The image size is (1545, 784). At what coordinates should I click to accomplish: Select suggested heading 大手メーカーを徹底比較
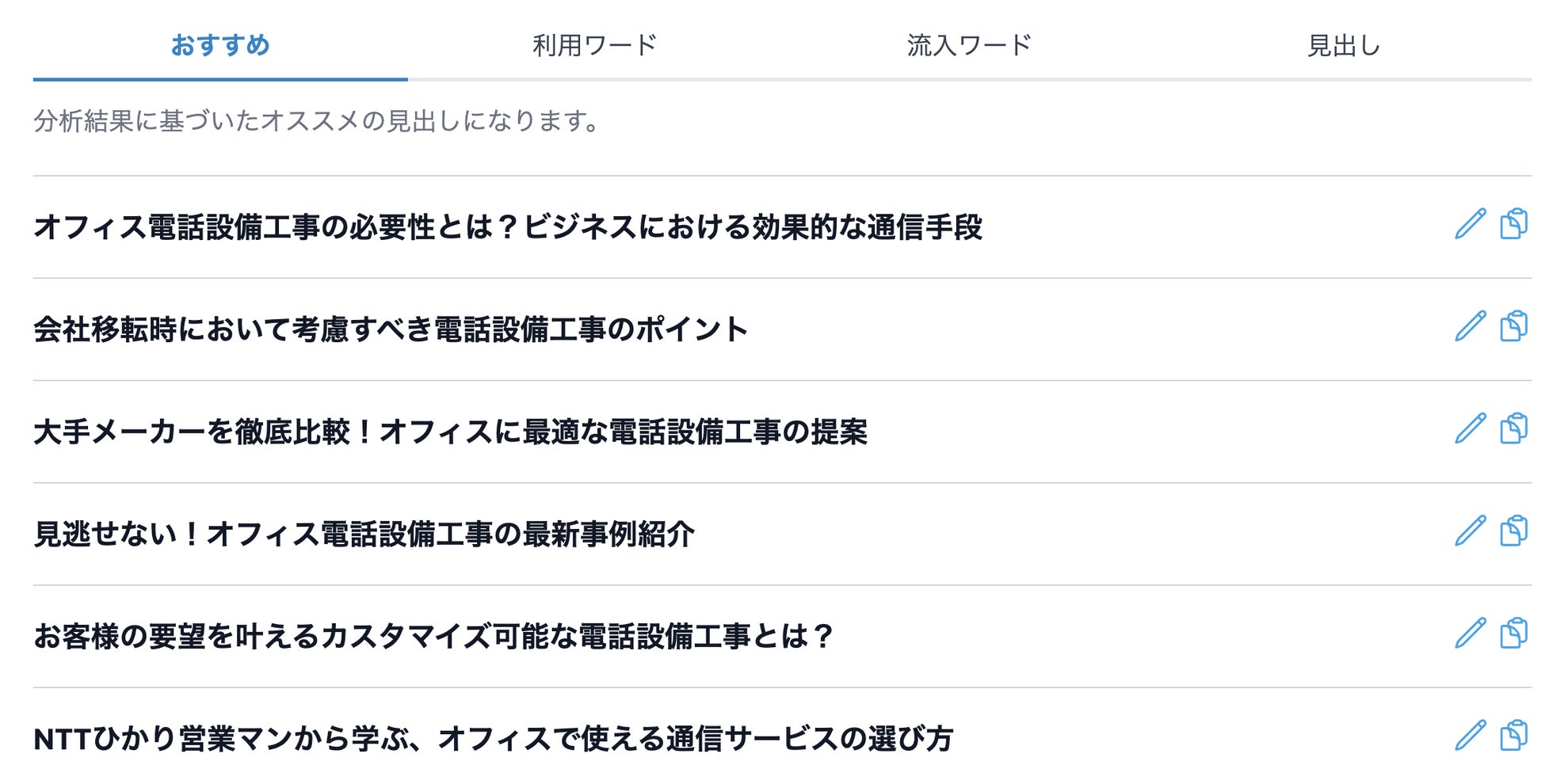click(450, 432)
